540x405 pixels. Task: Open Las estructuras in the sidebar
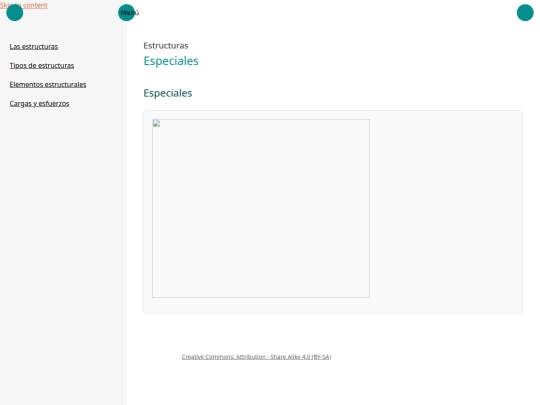click(x=34, y=46)
